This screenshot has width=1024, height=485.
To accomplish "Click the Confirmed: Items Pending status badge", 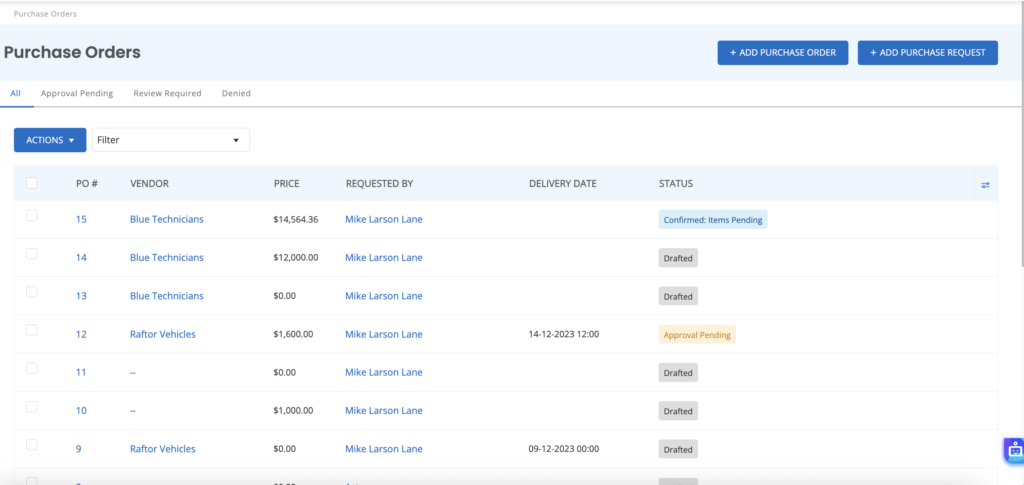I will click(x=713, y=220).
